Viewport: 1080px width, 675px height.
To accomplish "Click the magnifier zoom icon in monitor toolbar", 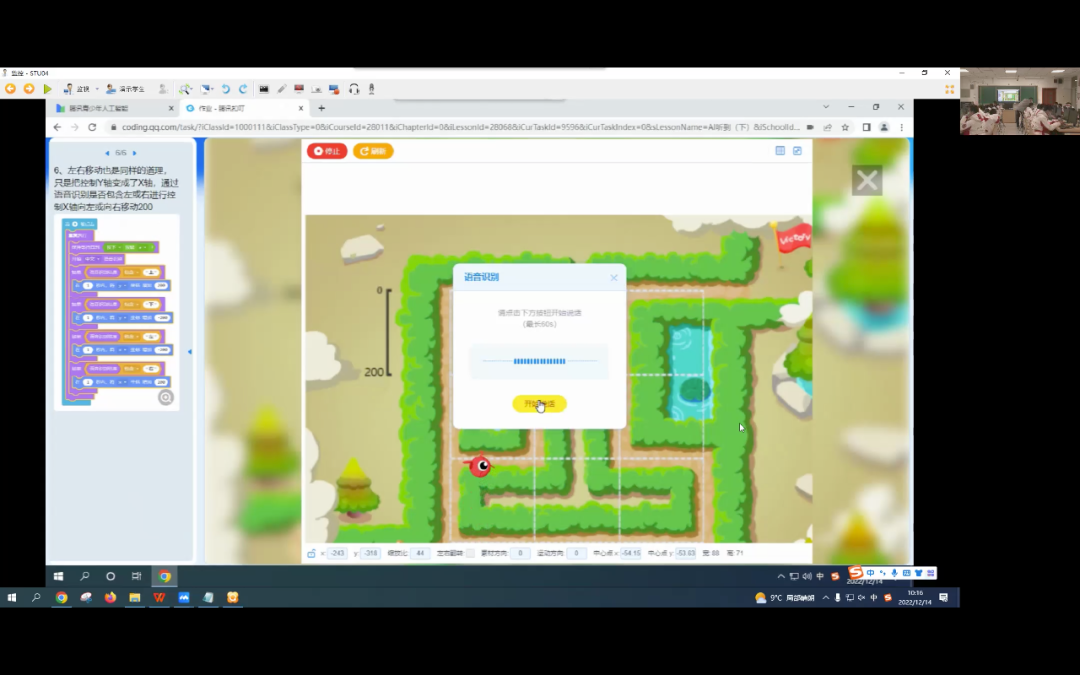I will tap(185, 89).
